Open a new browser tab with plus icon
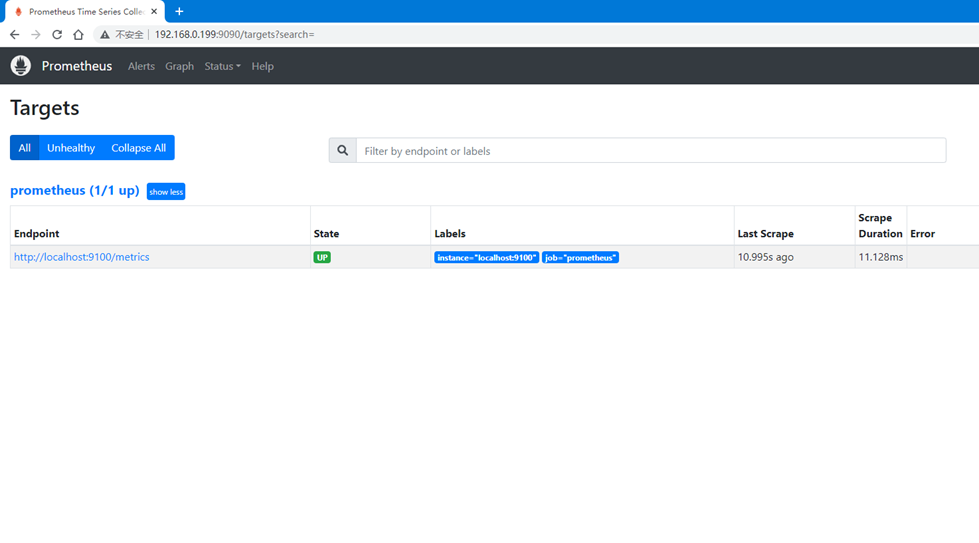The height and width of the screenshot is (543, 979). pos(179,11)
